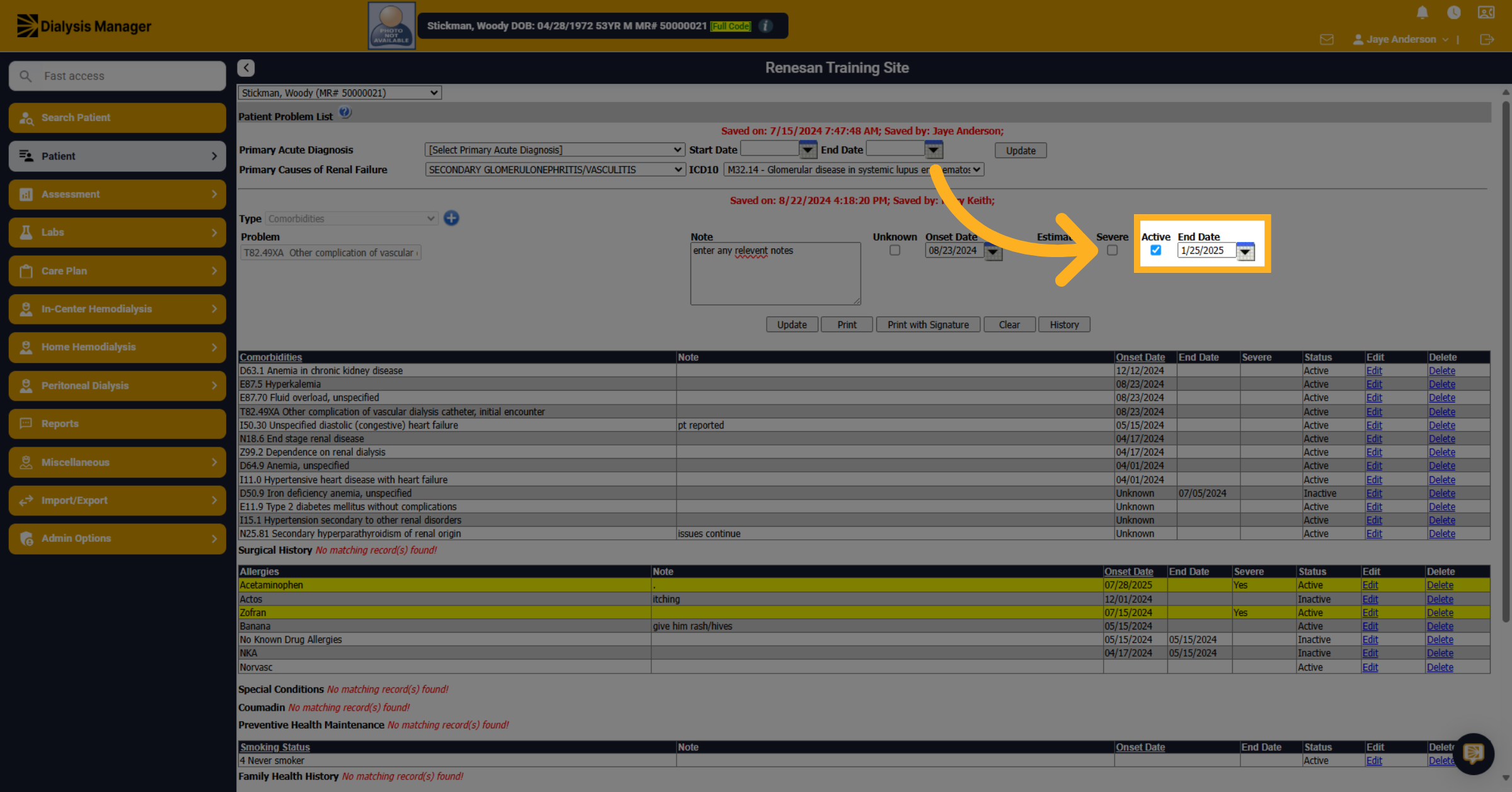Click the clock history icon
This screenshot has height=792, width=1512.
1454,12
